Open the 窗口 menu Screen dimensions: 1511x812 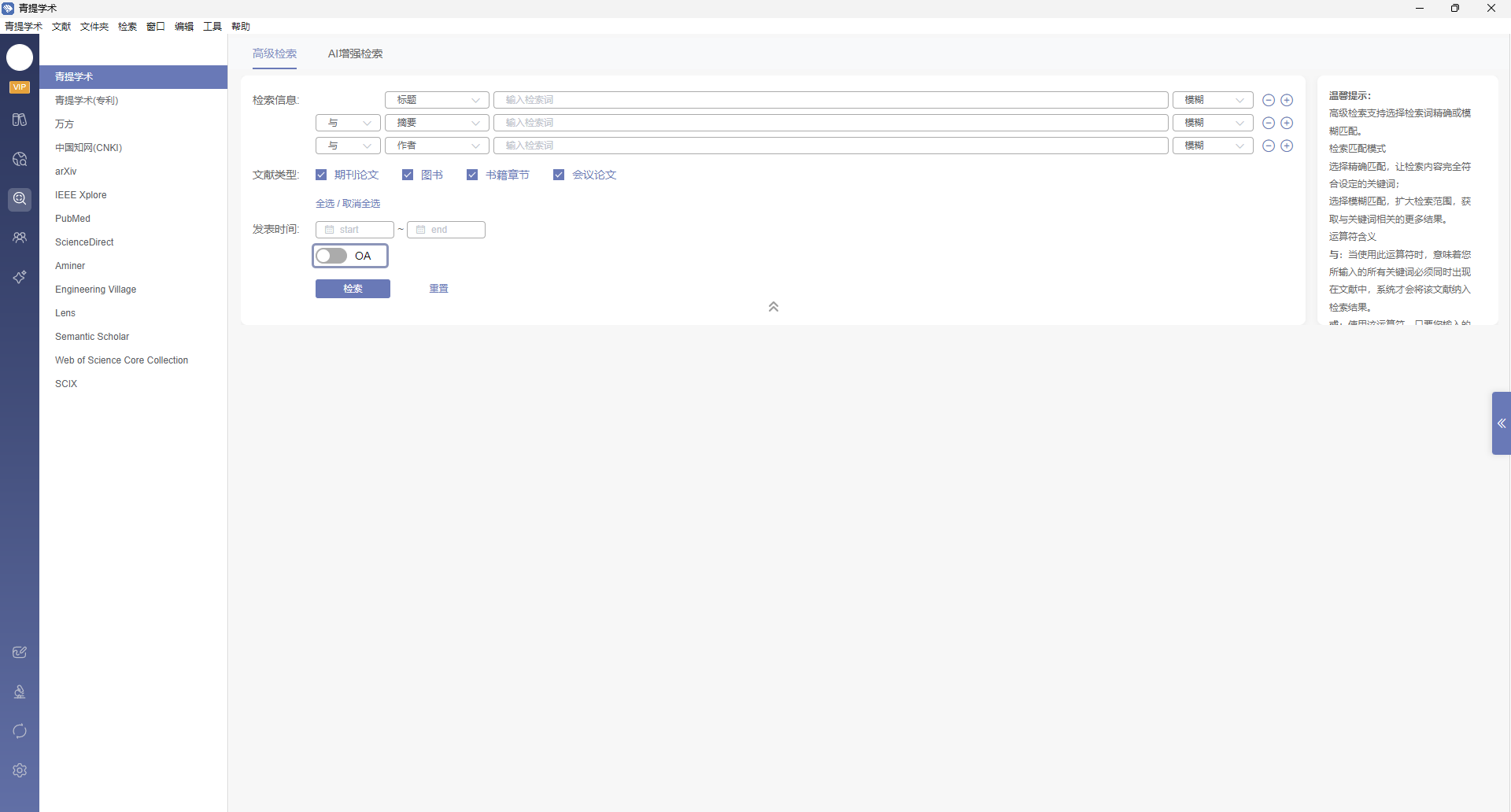tap(156, 27)
